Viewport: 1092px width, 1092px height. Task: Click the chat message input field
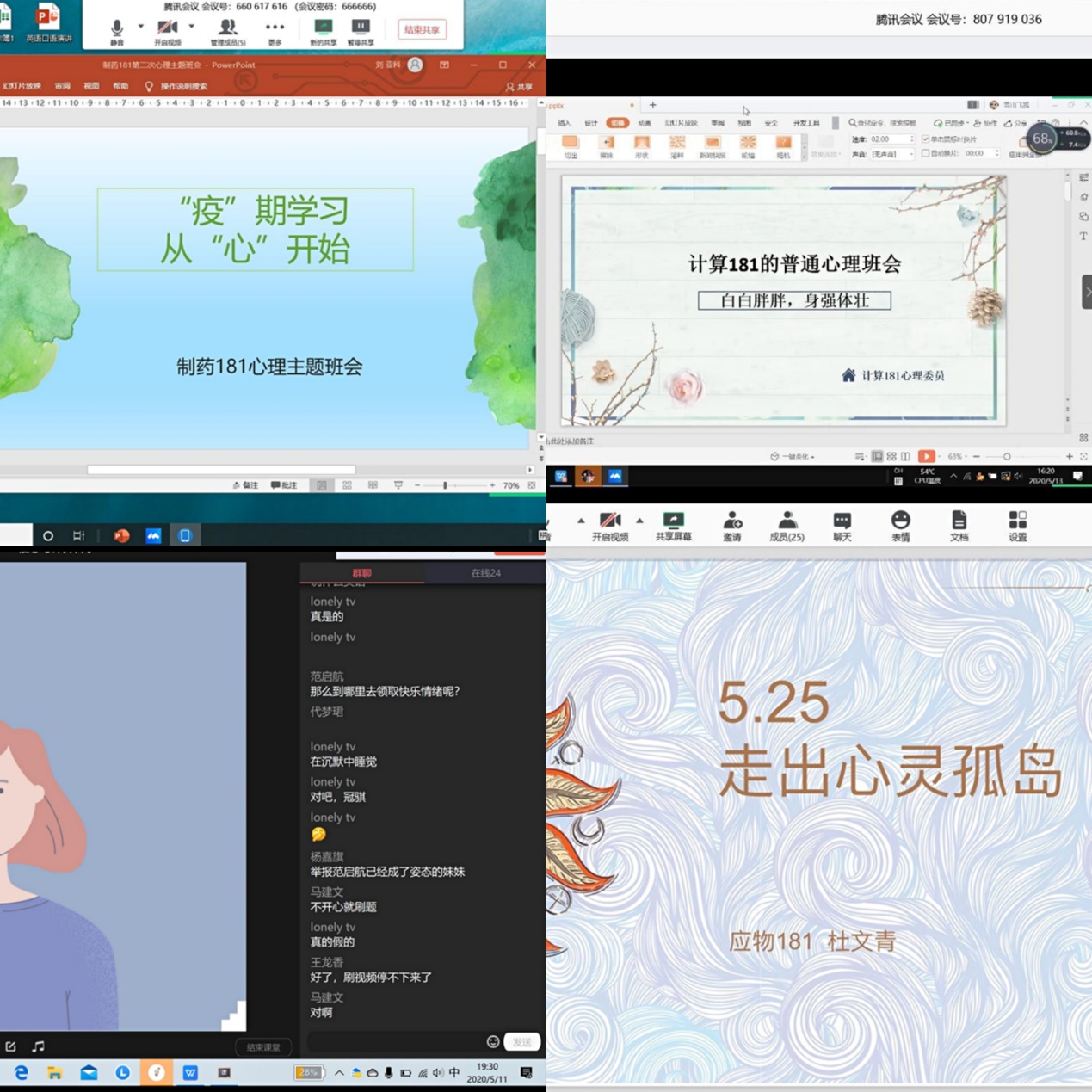point(394,1042)
